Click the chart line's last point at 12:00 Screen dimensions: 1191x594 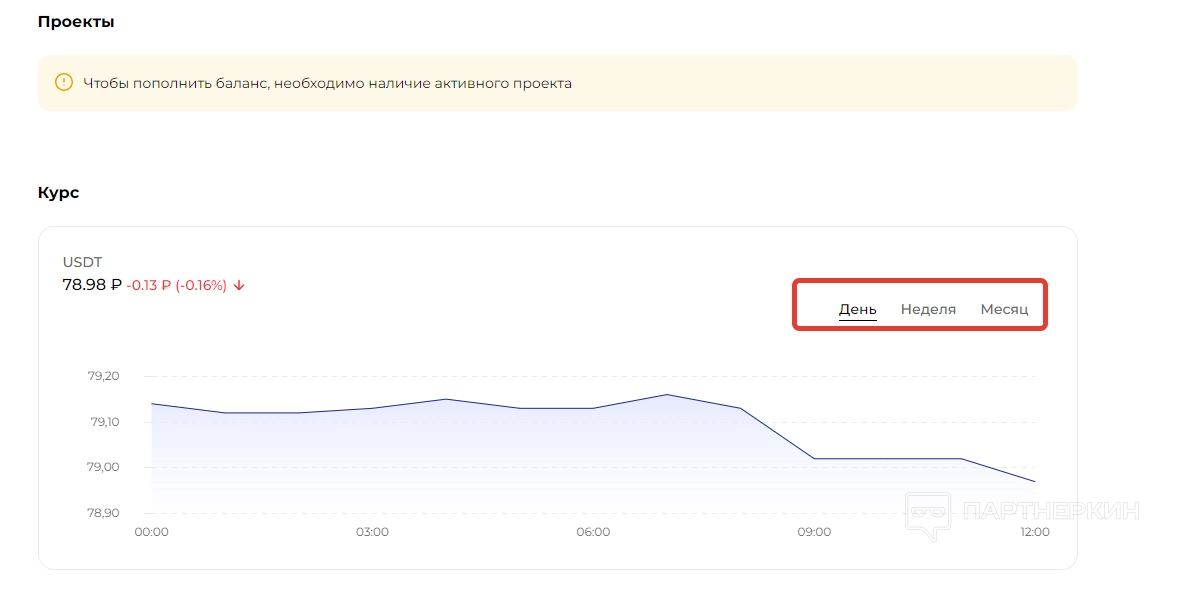pyautogui.click(x=1035, y=482)
